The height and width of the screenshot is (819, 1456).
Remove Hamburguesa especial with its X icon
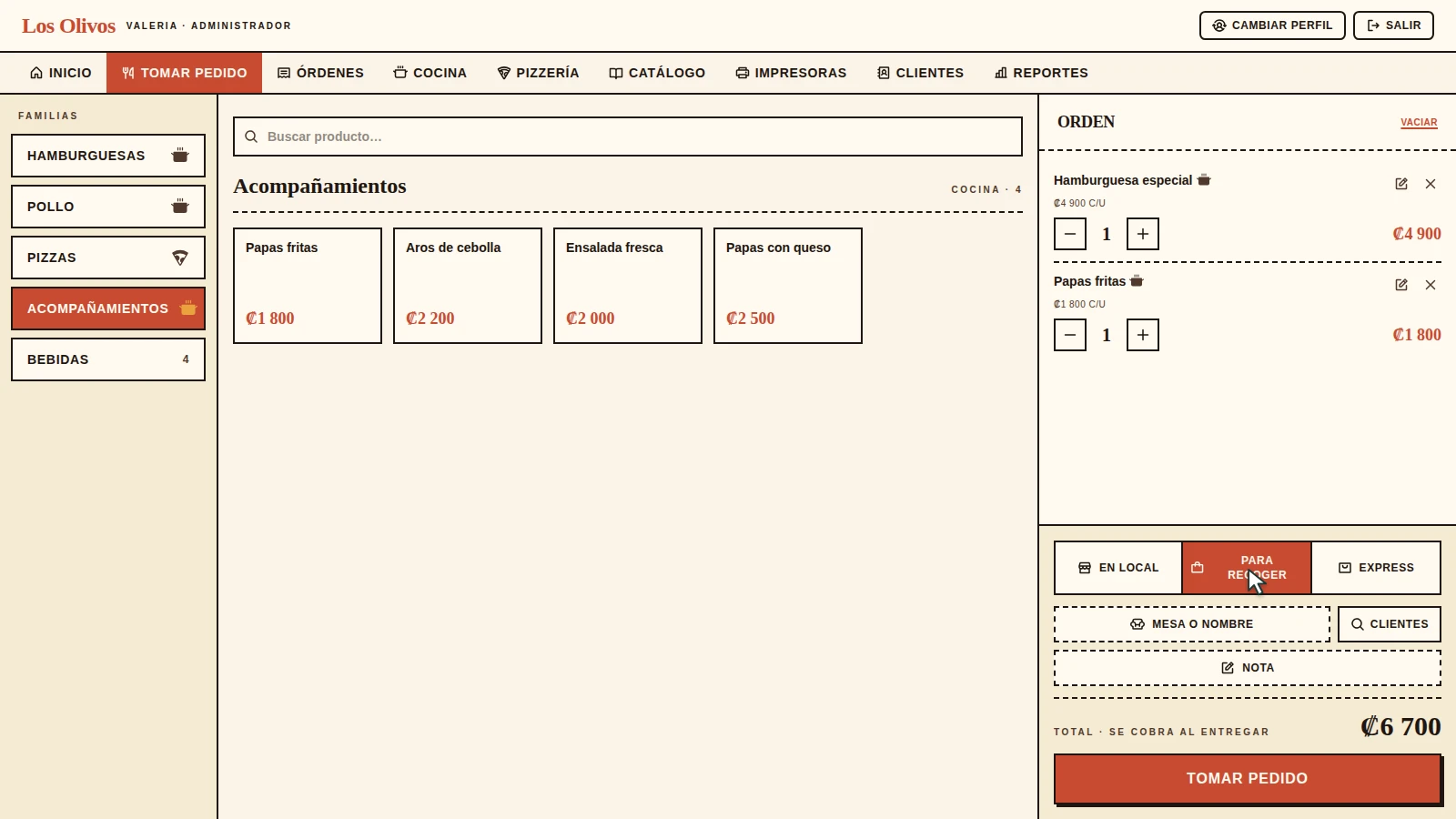(1431, 184)
